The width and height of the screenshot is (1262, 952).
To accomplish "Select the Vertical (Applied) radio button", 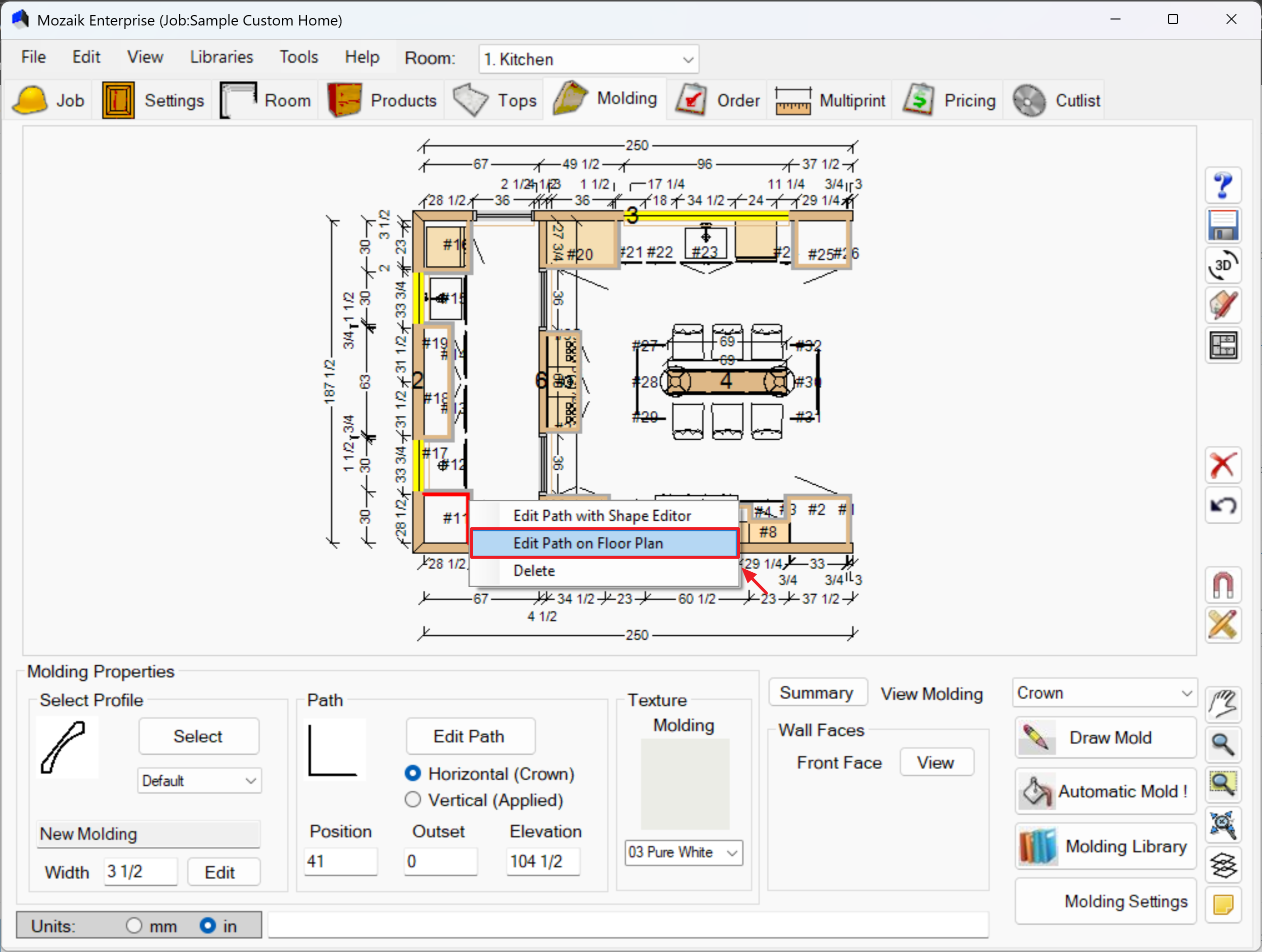I will click(x=412, y=800).
